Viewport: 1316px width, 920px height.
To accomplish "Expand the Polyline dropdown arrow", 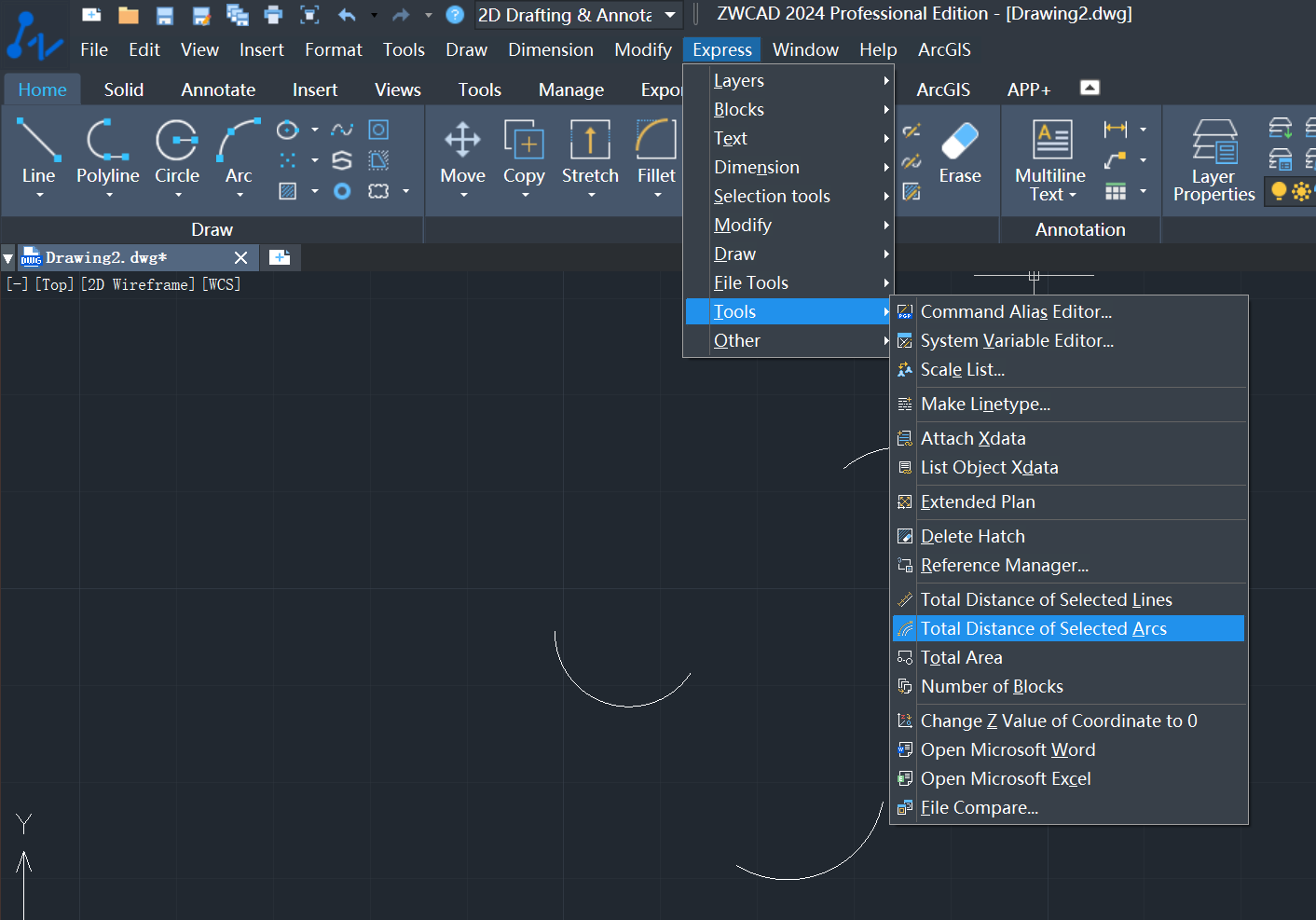I will [109, 195].
